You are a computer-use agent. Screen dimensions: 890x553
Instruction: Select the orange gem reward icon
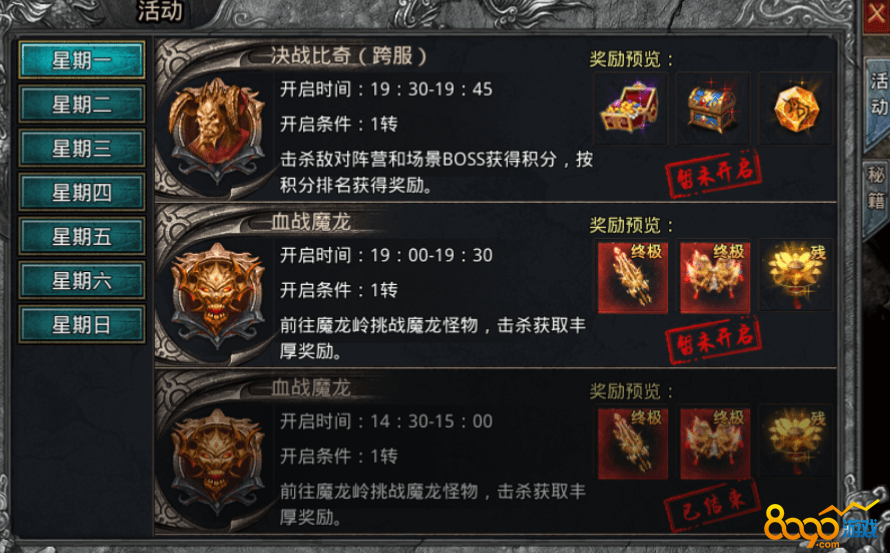(796, 108)
